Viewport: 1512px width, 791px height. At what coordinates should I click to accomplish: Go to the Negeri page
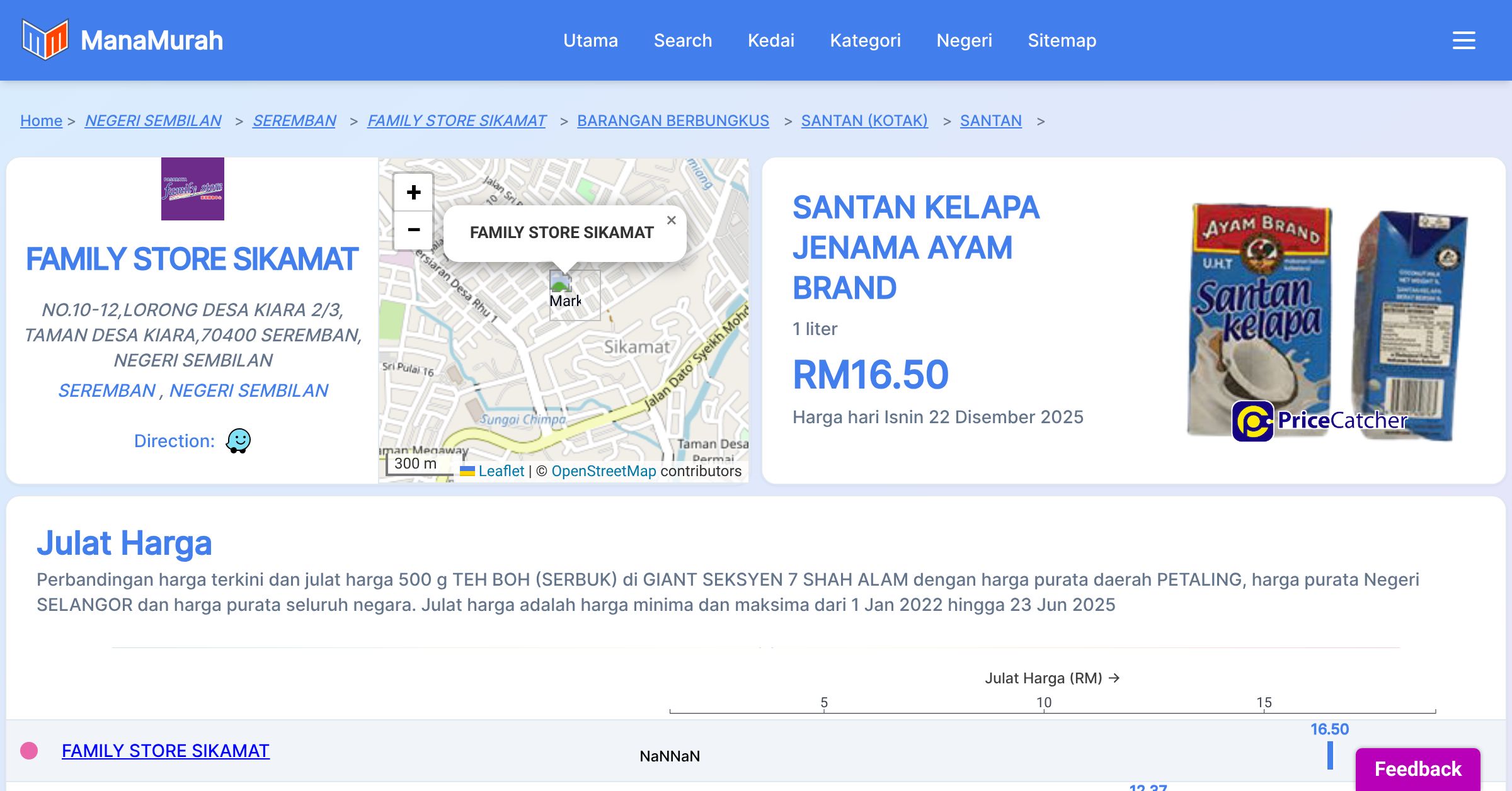[x=964, y=40]
